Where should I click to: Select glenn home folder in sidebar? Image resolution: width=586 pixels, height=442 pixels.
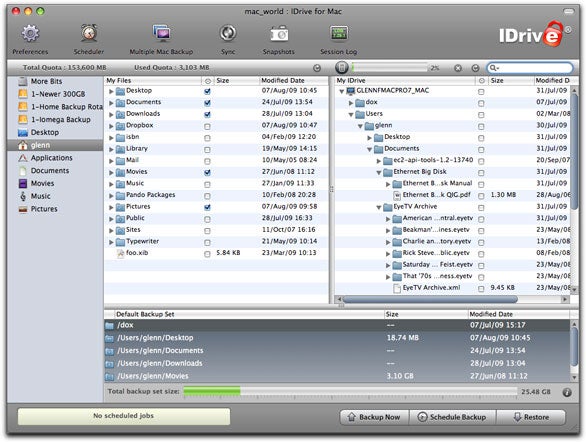point(55,145)
